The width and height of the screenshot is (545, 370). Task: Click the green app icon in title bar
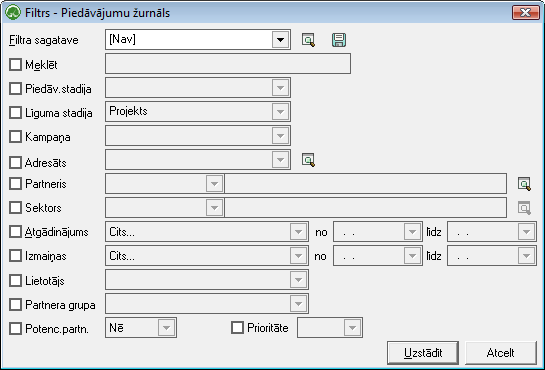coord(13,13)
